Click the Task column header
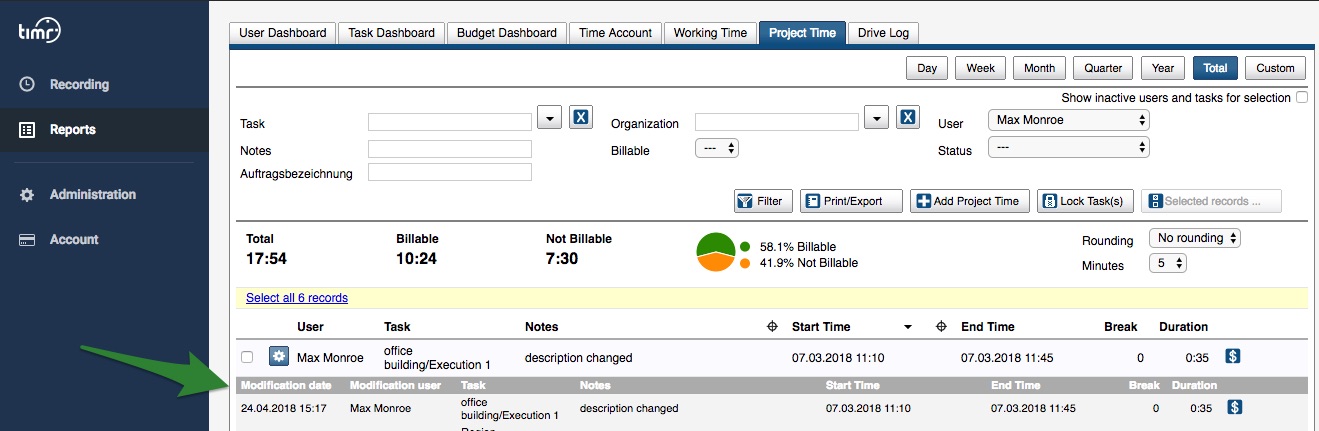This screenshot has width=1319, height=431. point(397,327)
